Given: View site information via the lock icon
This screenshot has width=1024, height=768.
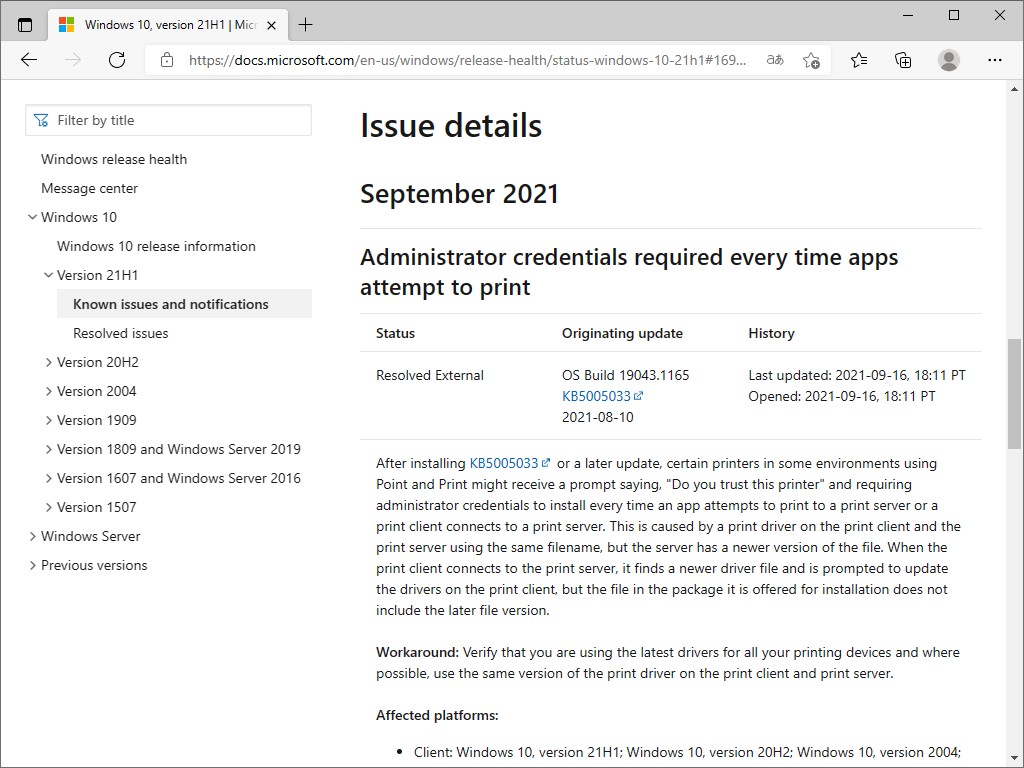Looking at the screenshot, I should click(166, 59).
